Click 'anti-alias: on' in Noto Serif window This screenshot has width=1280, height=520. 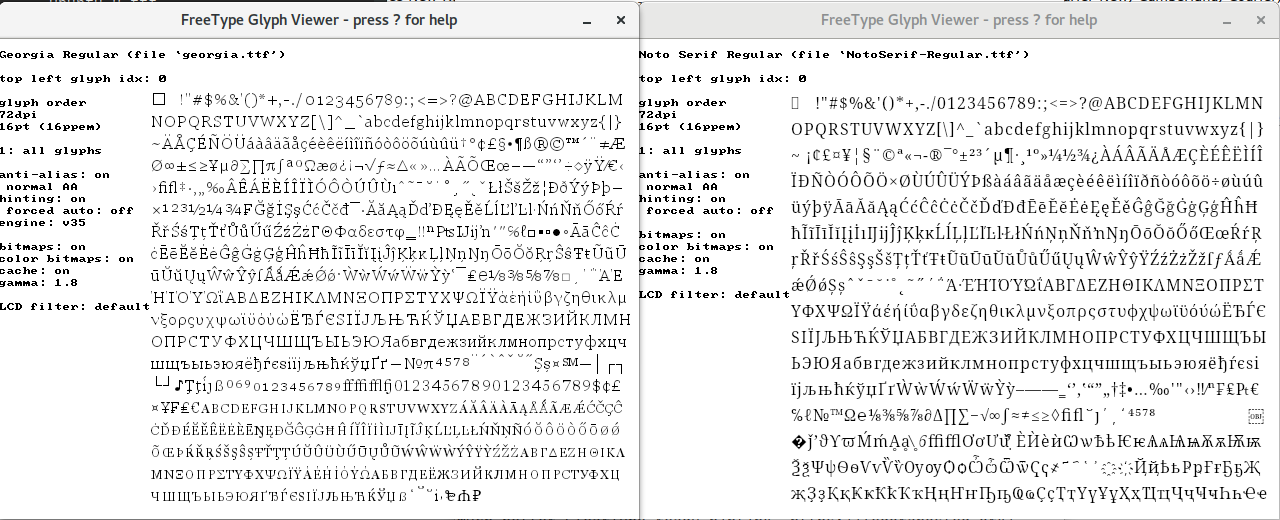[695, 174]
